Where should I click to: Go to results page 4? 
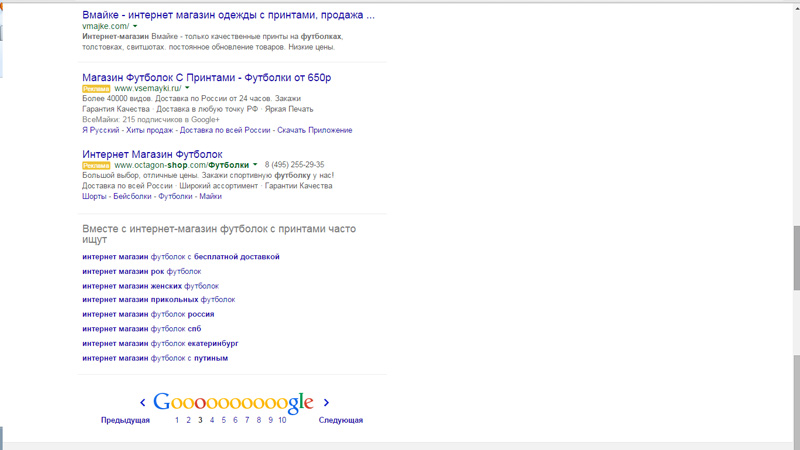click(x=212, y=420)
